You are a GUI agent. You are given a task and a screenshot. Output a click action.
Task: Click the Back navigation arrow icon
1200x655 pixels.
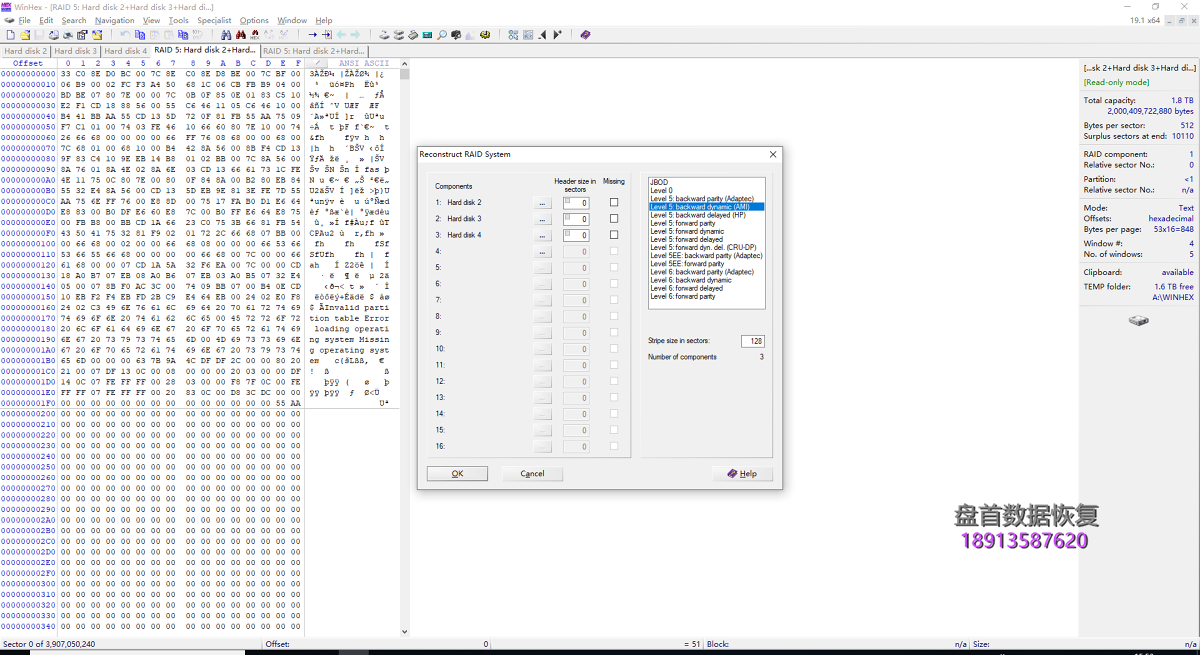[341, 35]
